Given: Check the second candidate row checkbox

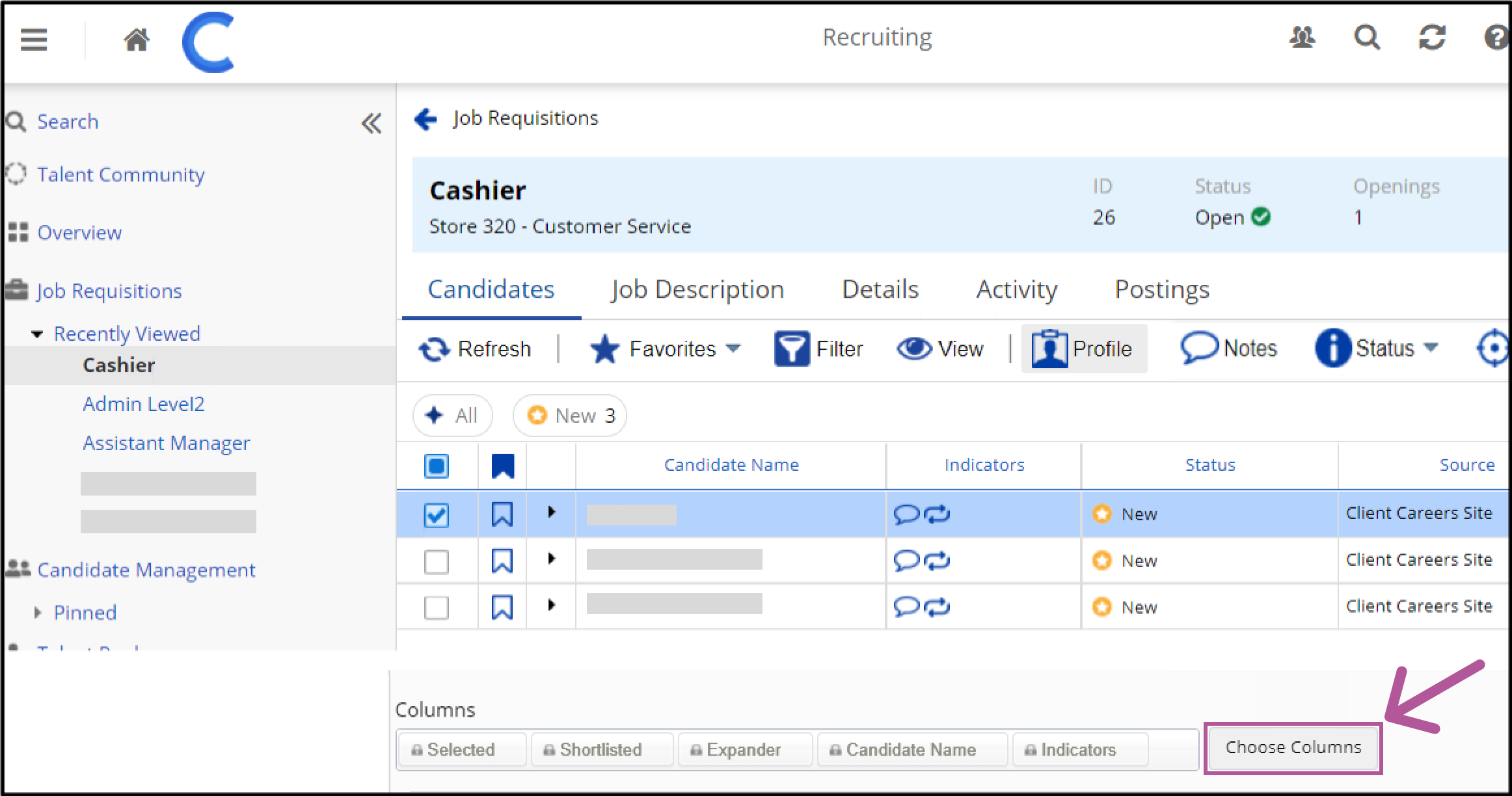Looking at the screenshot, I should pos(436,562).
